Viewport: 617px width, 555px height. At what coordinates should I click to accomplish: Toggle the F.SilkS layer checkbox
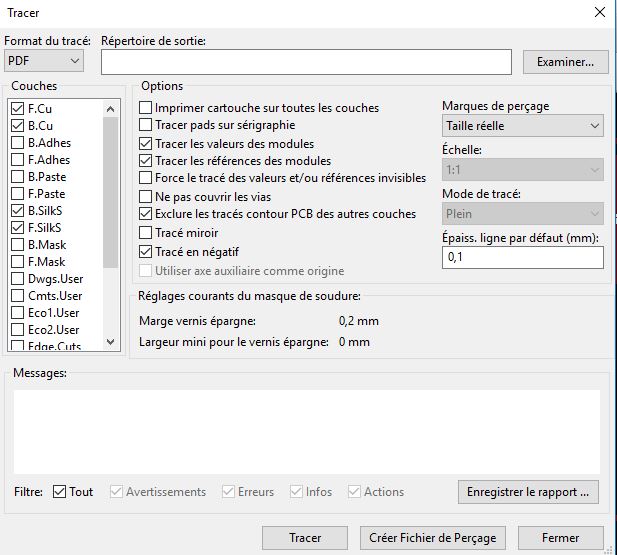tap(18, 228)
